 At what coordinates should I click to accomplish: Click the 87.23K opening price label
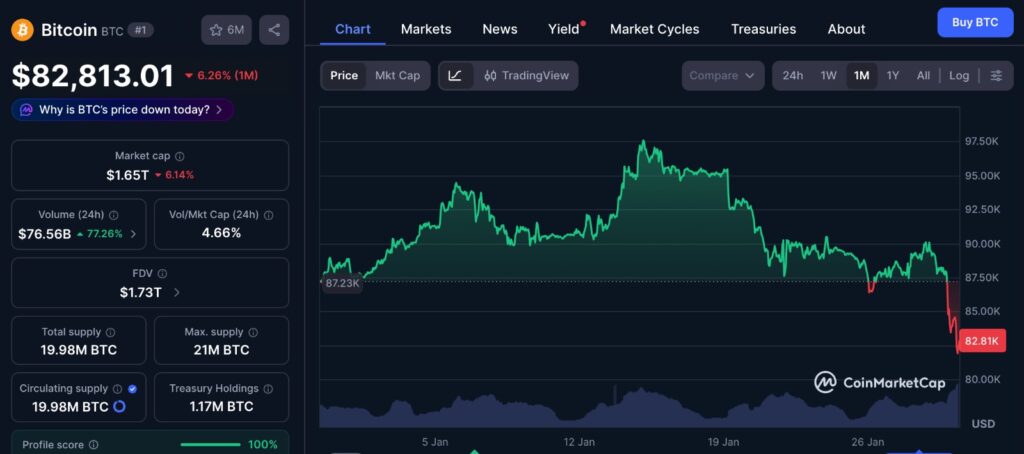pyautogui.click(x=341, y=284)
